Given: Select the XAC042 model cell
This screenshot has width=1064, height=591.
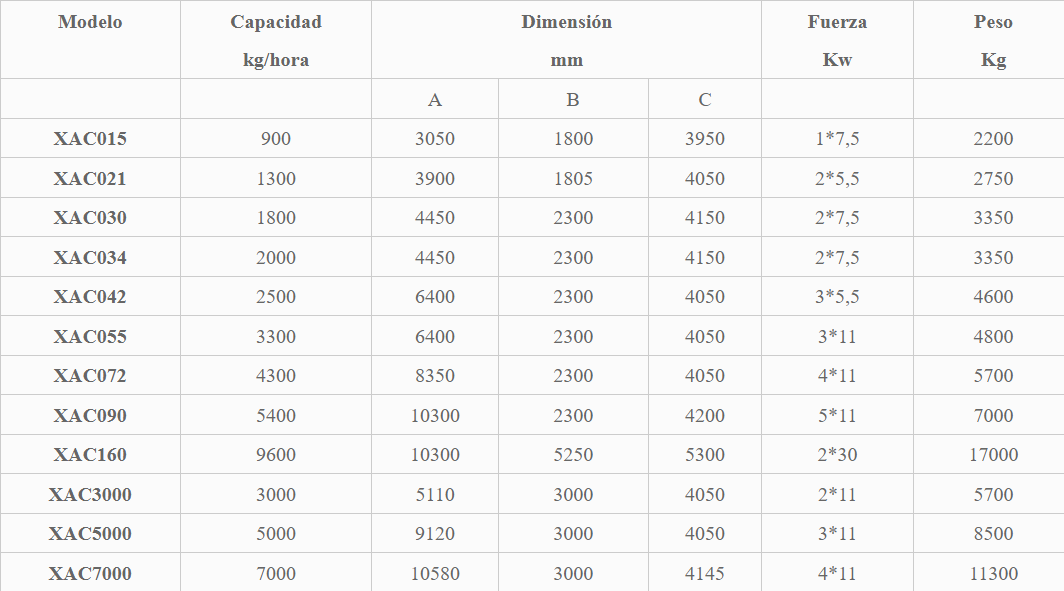Looking at the screenshot, I should (x=90, y=297).
